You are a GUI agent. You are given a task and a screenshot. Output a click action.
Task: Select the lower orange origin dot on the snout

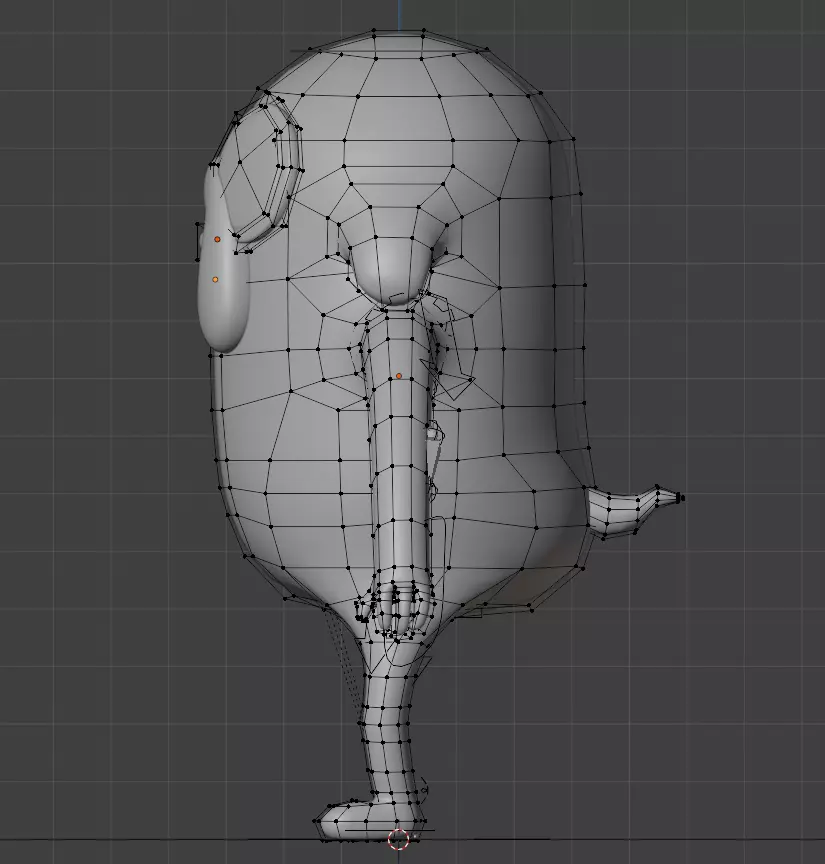point(215,279)
